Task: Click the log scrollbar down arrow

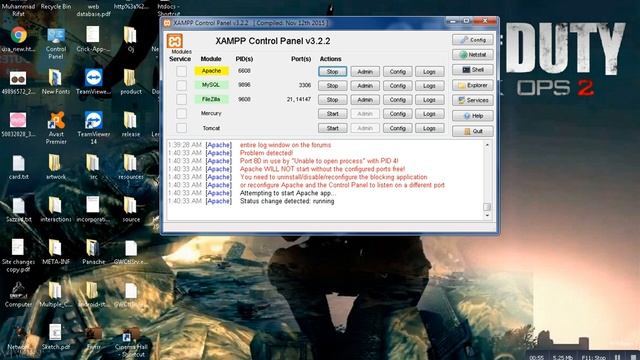Action: (x=487, y=216)
